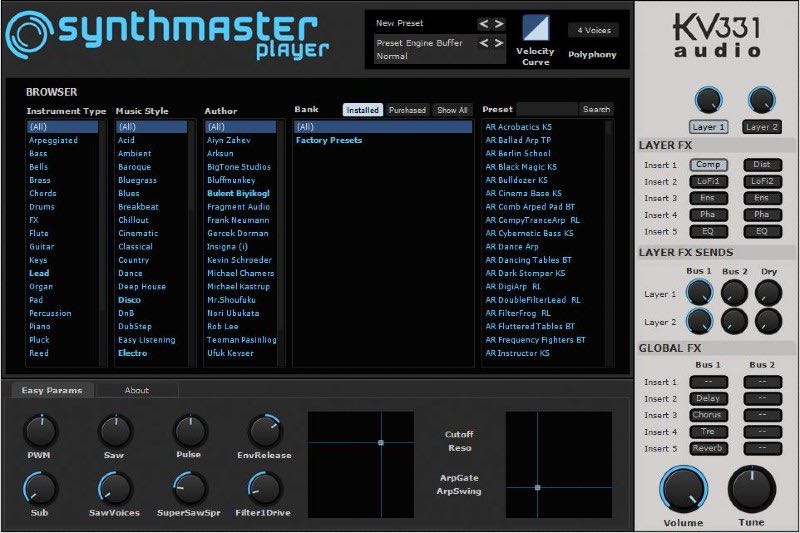This screenshot has width=800, height=533.
Task: Open the Preset Engine Buffer Normal selector
Action: point(422,49)
